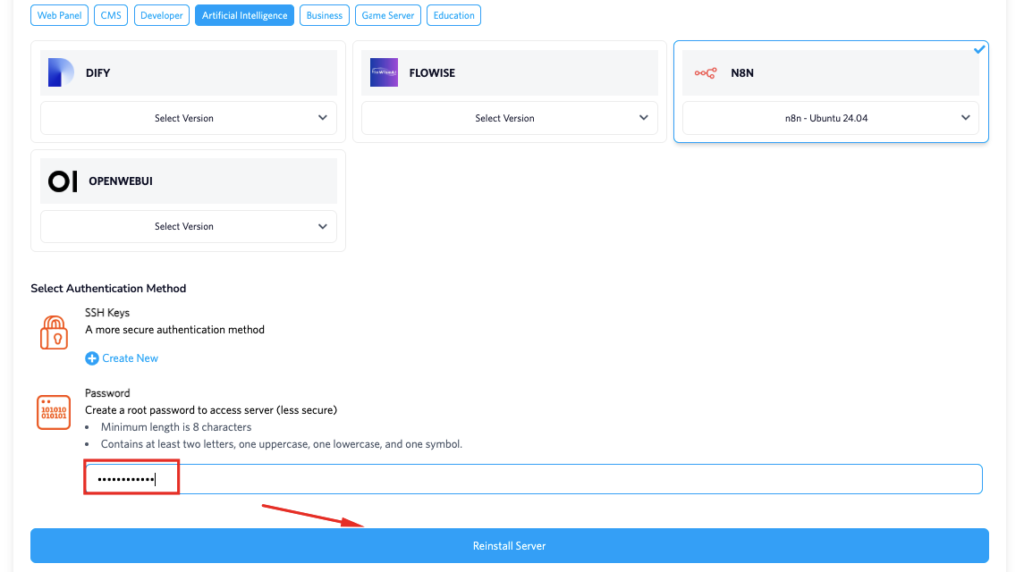Select the DIFY card header

188,72
